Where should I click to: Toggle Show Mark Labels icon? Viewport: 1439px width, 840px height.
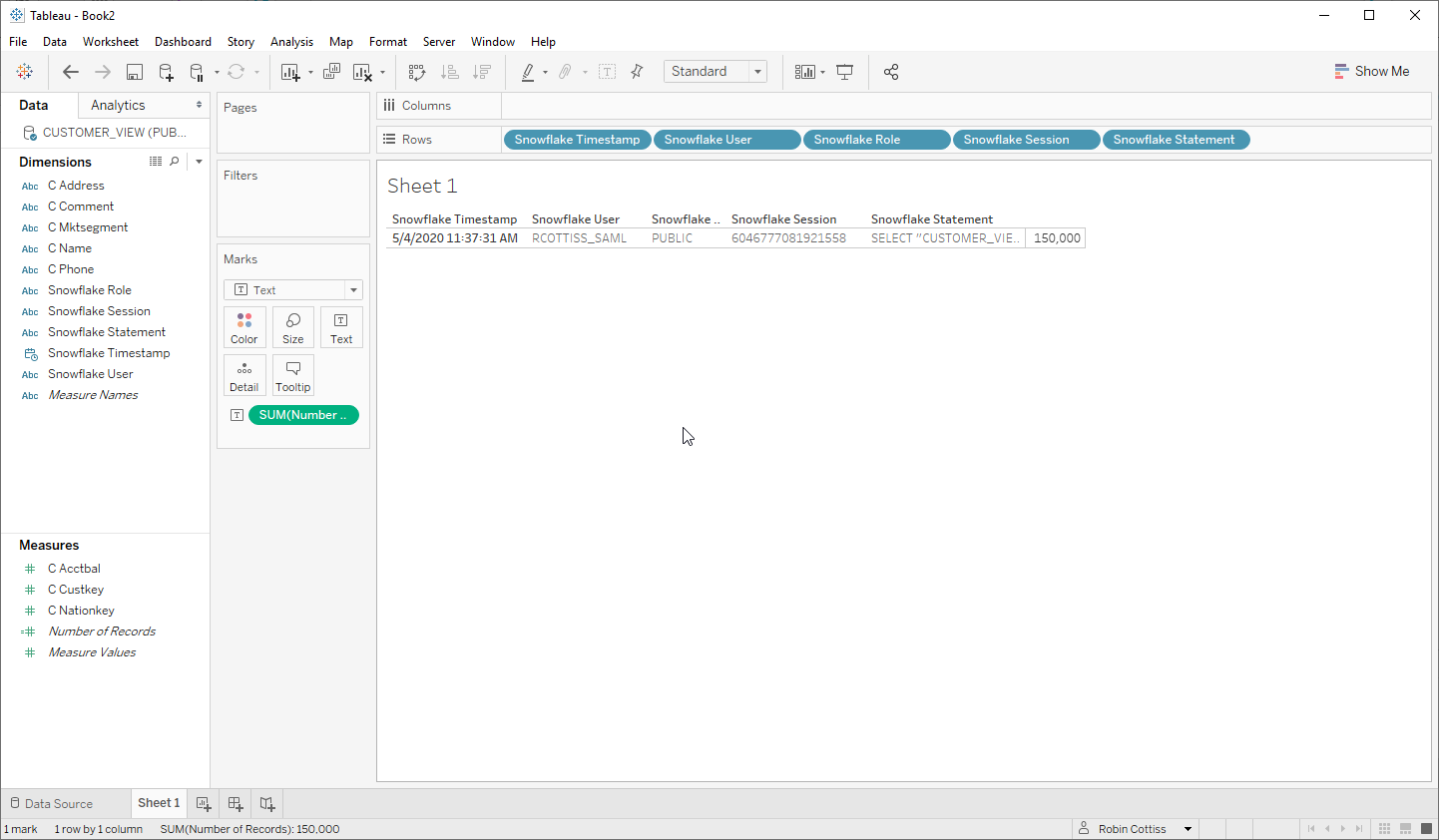(607, 72)
